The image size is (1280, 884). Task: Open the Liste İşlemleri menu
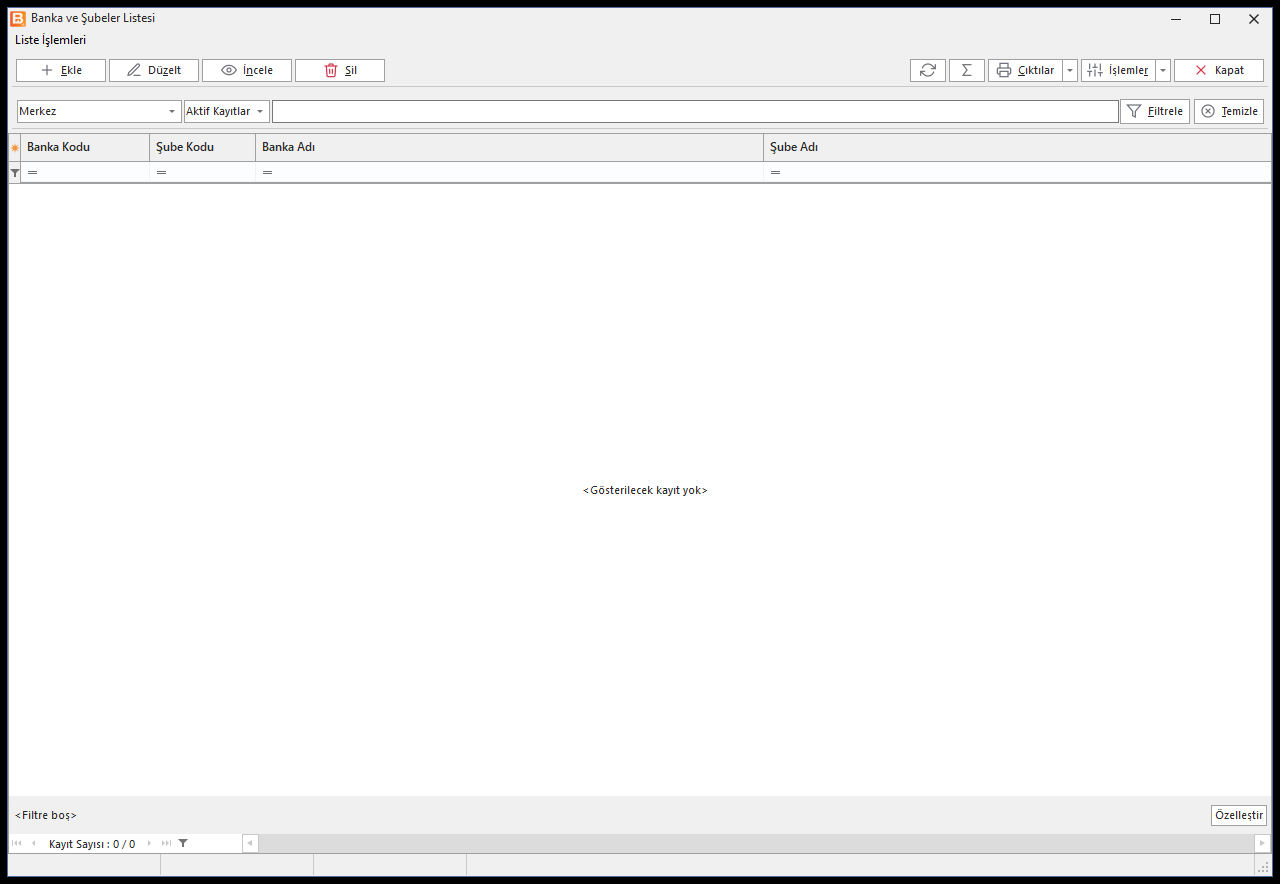(51, 40)
